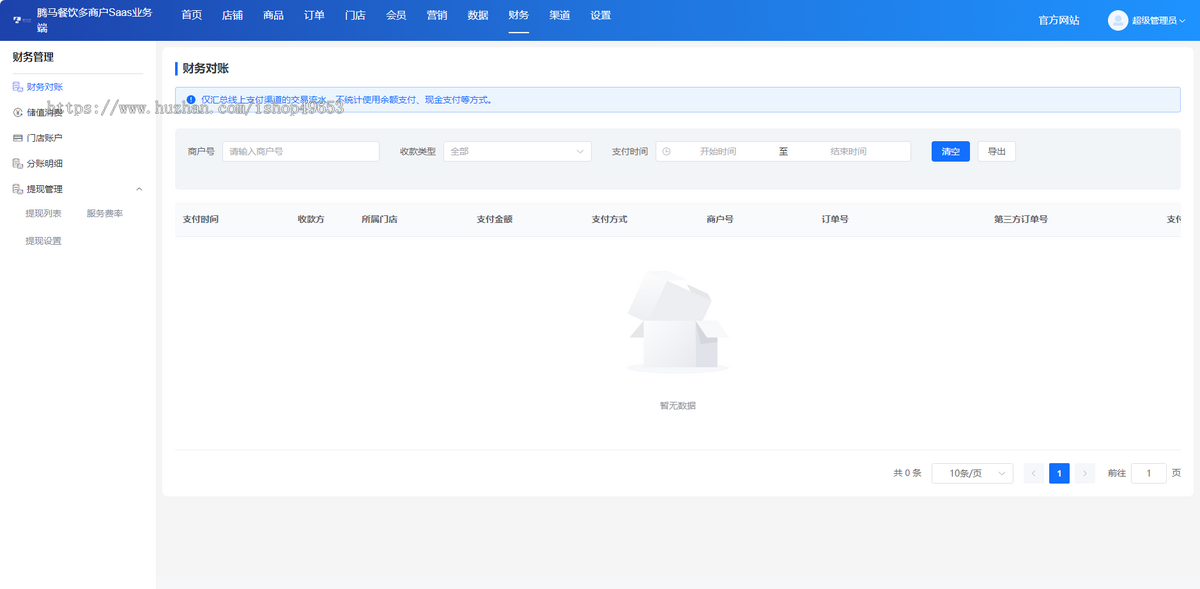Collapse the 提现管理 submenu chevron
Viewport: 1200px width, 589px height.
click(139, 189)
